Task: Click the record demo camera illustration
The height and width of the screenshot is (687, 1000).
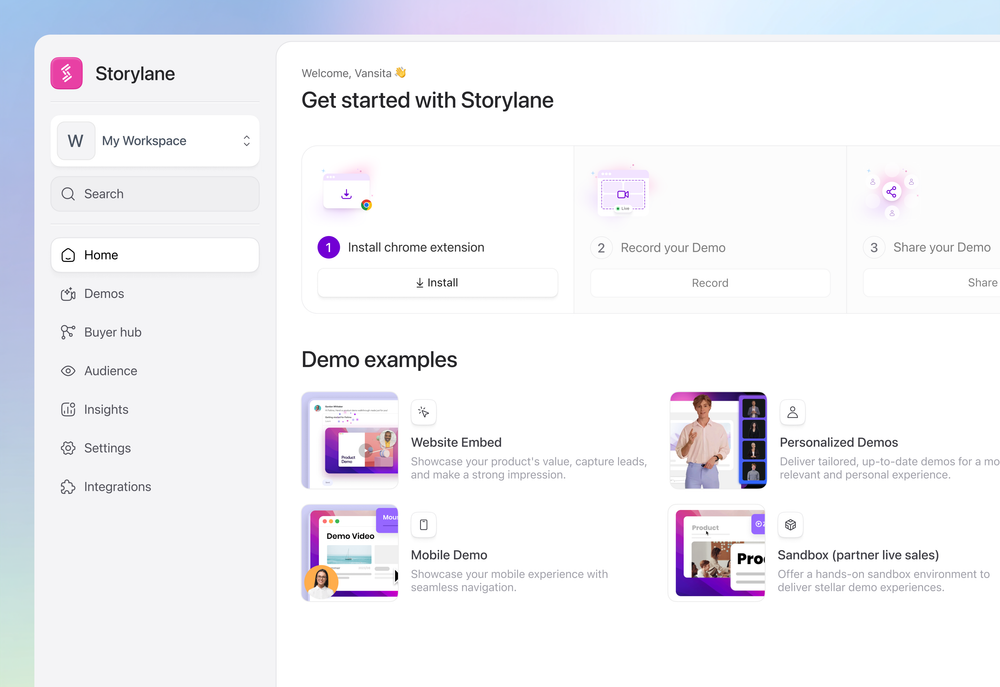Action: point(622,192)
